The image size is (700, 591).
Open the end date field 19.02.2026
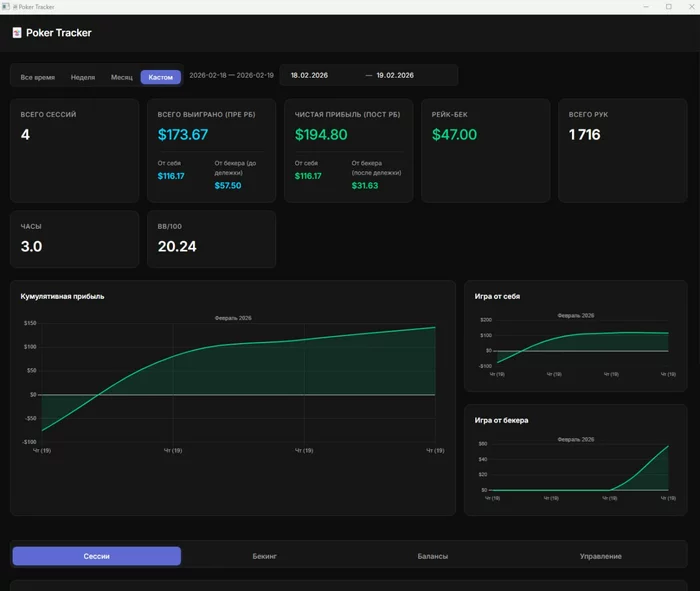pyautogui.click(x=395, y=75)
